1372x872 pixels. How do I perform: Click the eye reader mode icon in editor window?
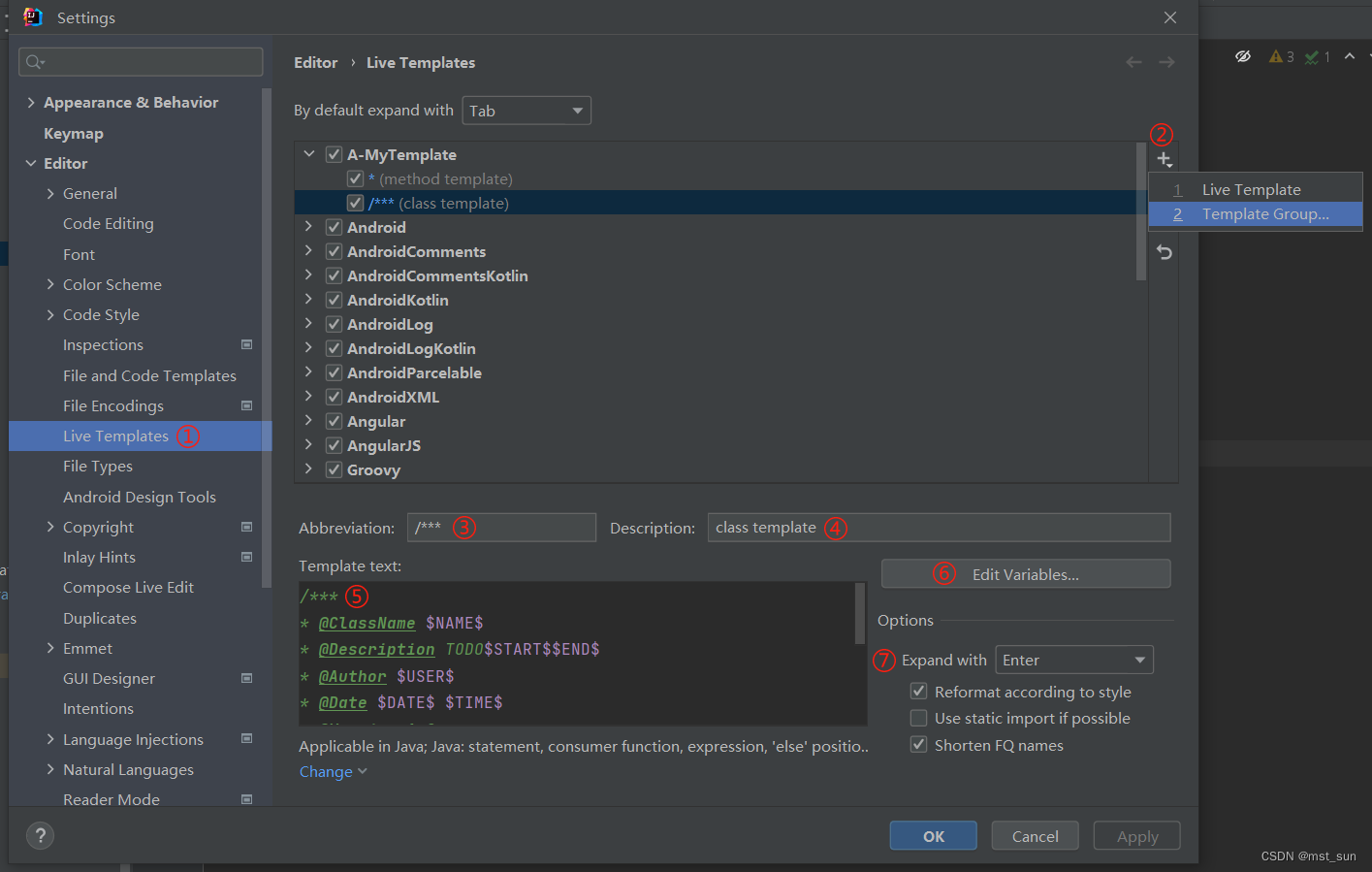click(1243, 56)
